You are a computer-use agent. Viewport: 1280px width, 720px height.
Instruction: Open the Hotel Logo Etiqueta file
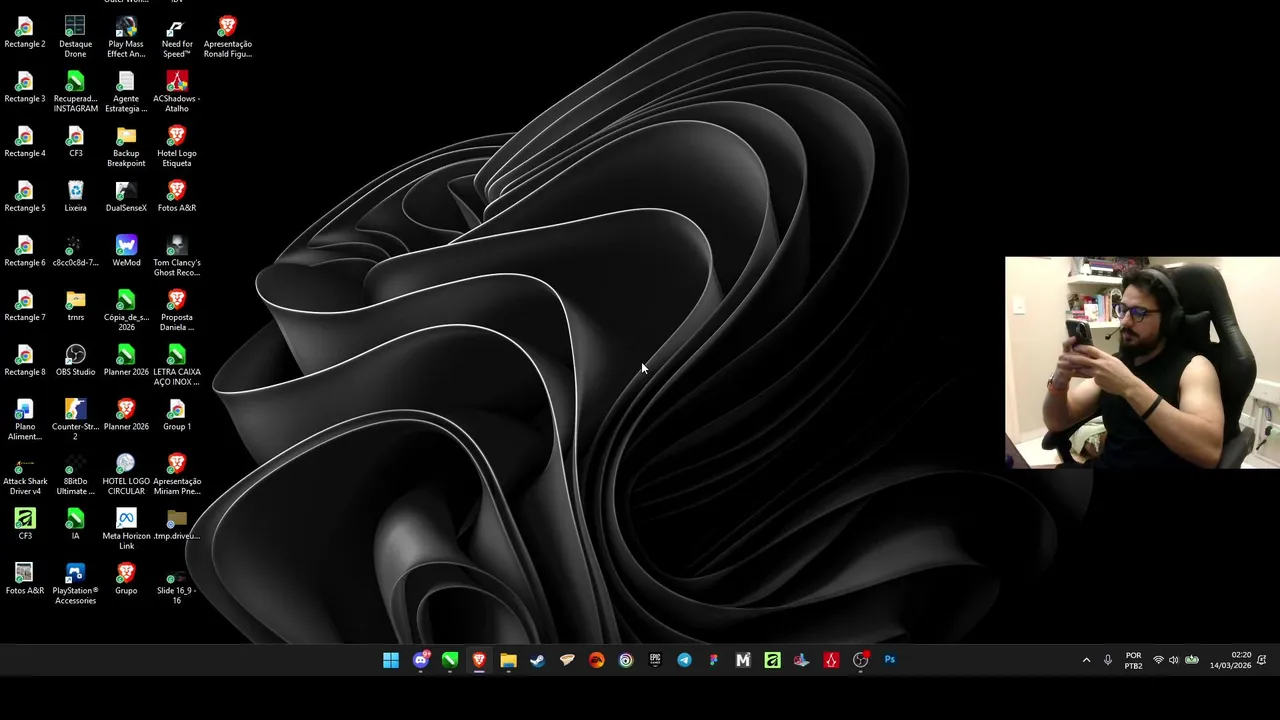click(177, 146)
